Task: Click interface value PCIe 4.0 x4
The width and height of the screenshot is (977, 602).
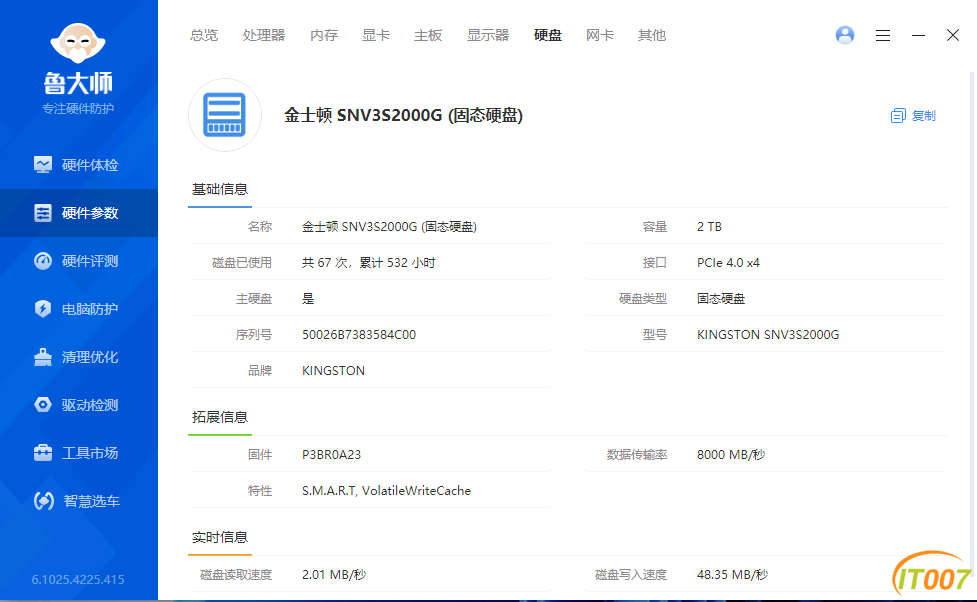Action: click(x=728, y=263)
